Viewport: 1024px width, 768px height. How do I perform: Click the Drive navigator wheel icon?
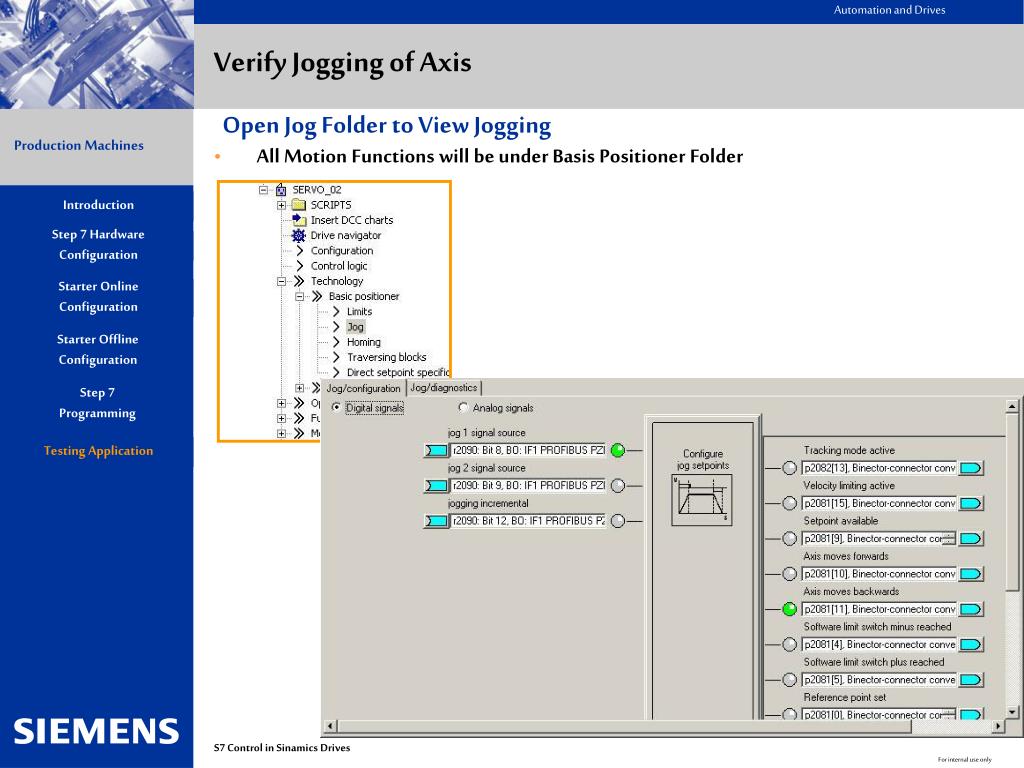tap(298, 235)
